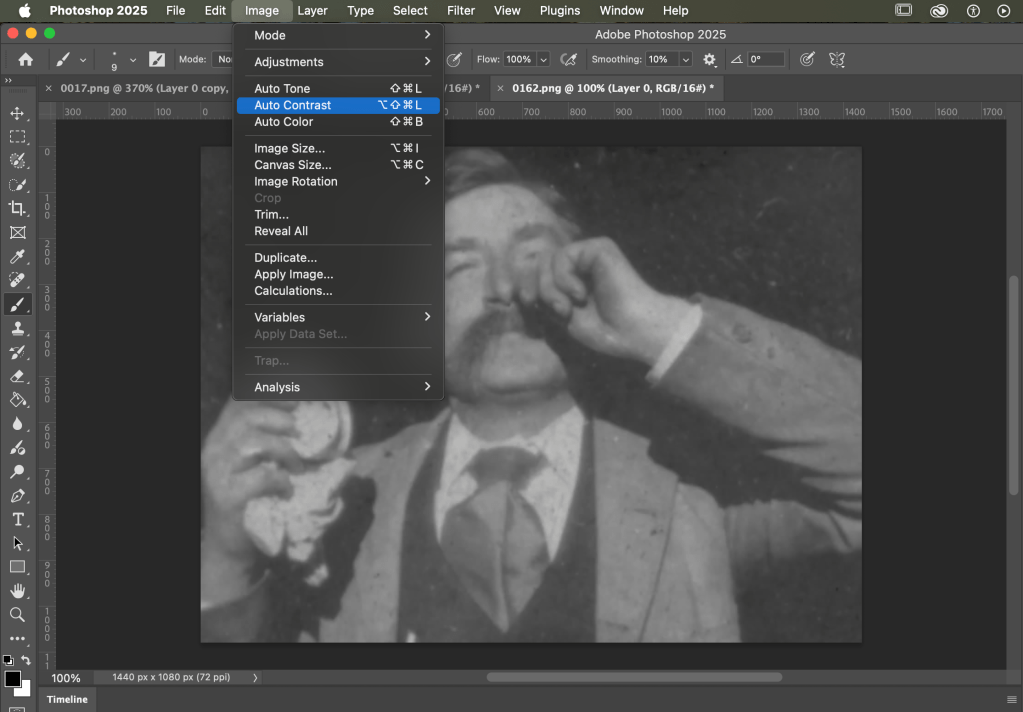The image size is (1023, 712).
Task: Click Auto Contrast in Image menu
Action: [292, 105]
